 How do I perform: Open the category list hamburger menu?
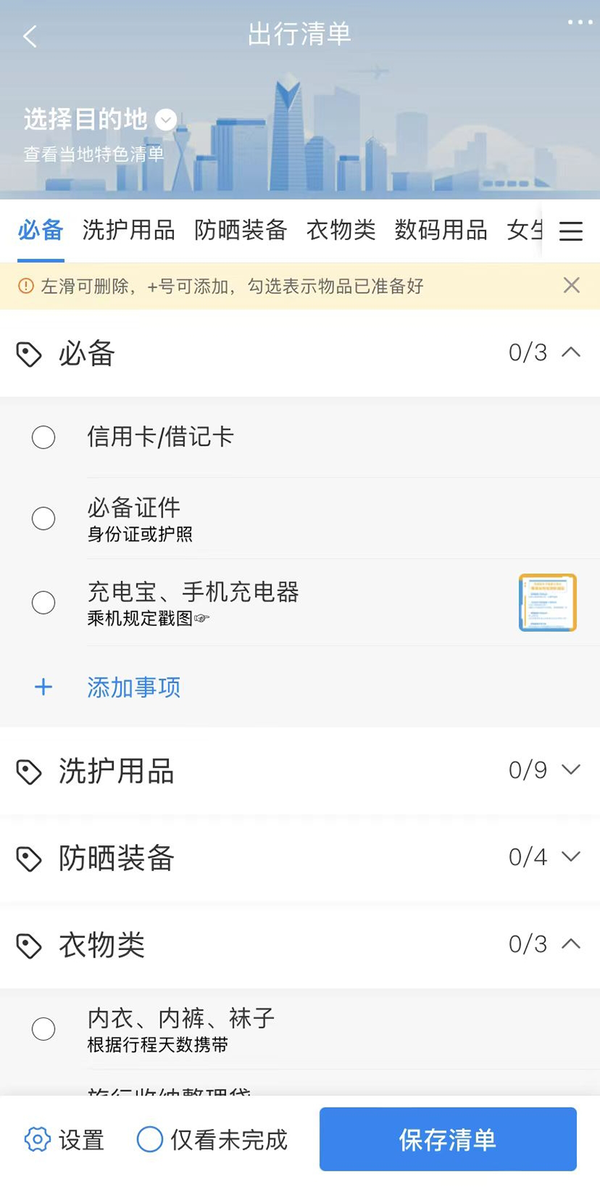571,231
